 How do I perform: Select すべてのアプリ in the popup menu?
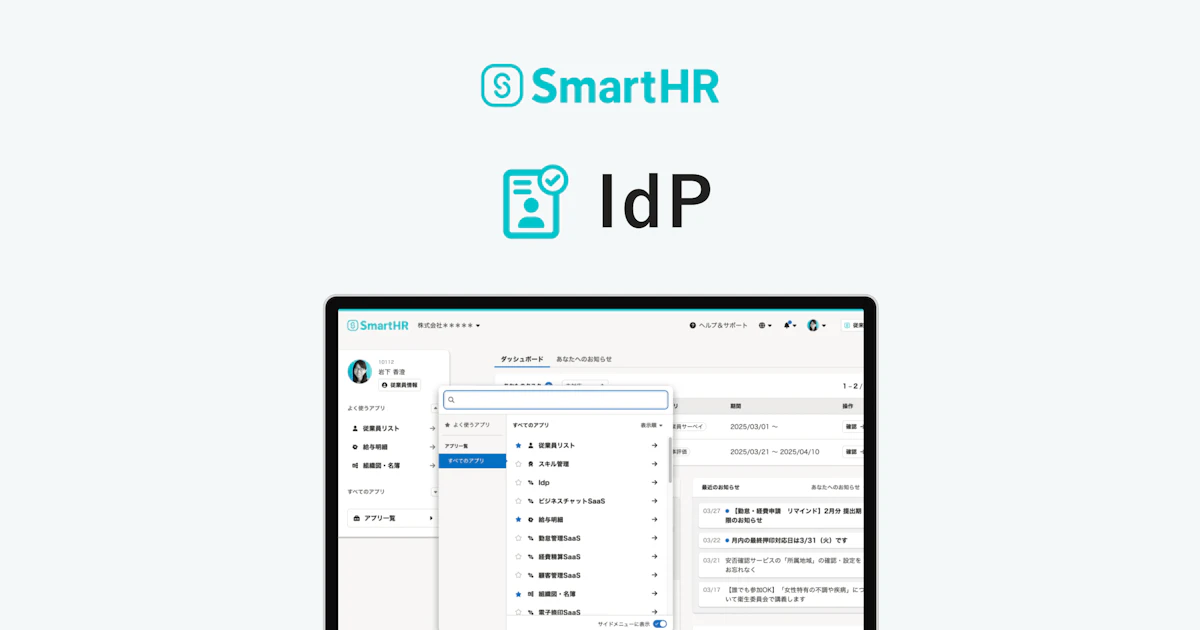coord(472,461)
